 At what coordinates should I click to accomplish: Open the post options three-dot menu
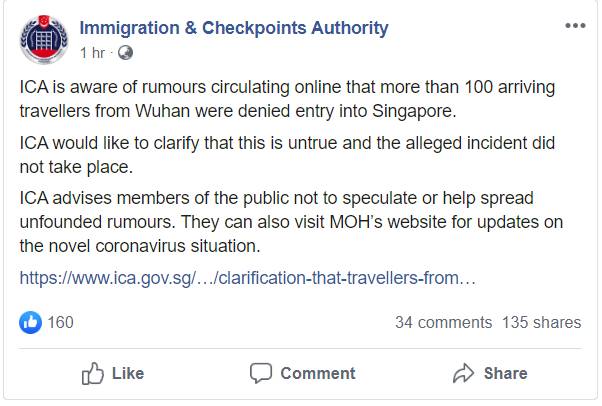pos(574,27)
